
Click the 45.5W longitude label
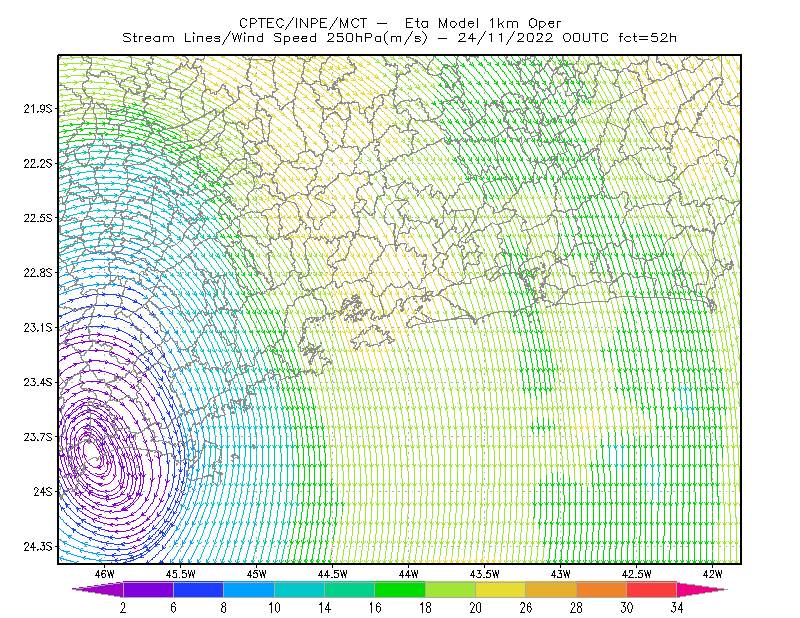(181, 574)
